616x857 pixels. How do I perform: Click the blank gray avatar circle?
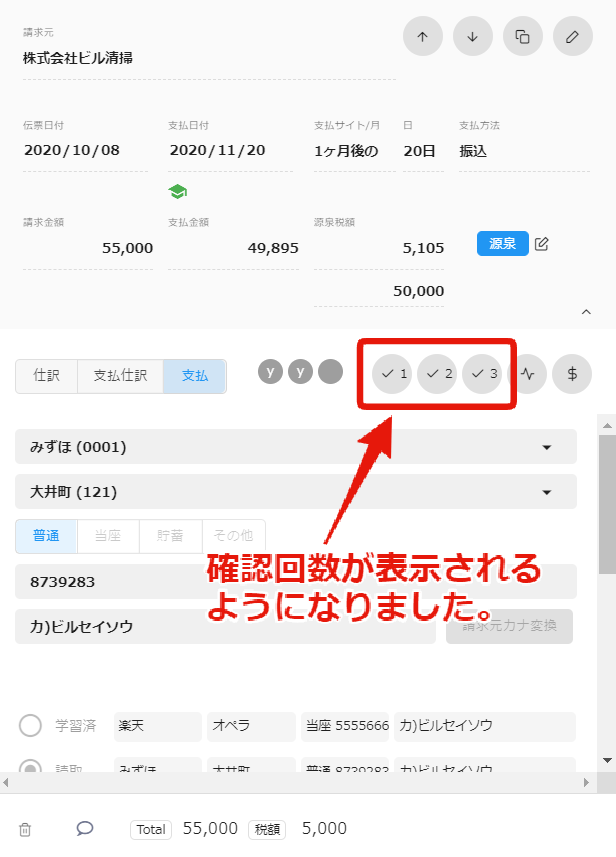(x=330, y=372)
